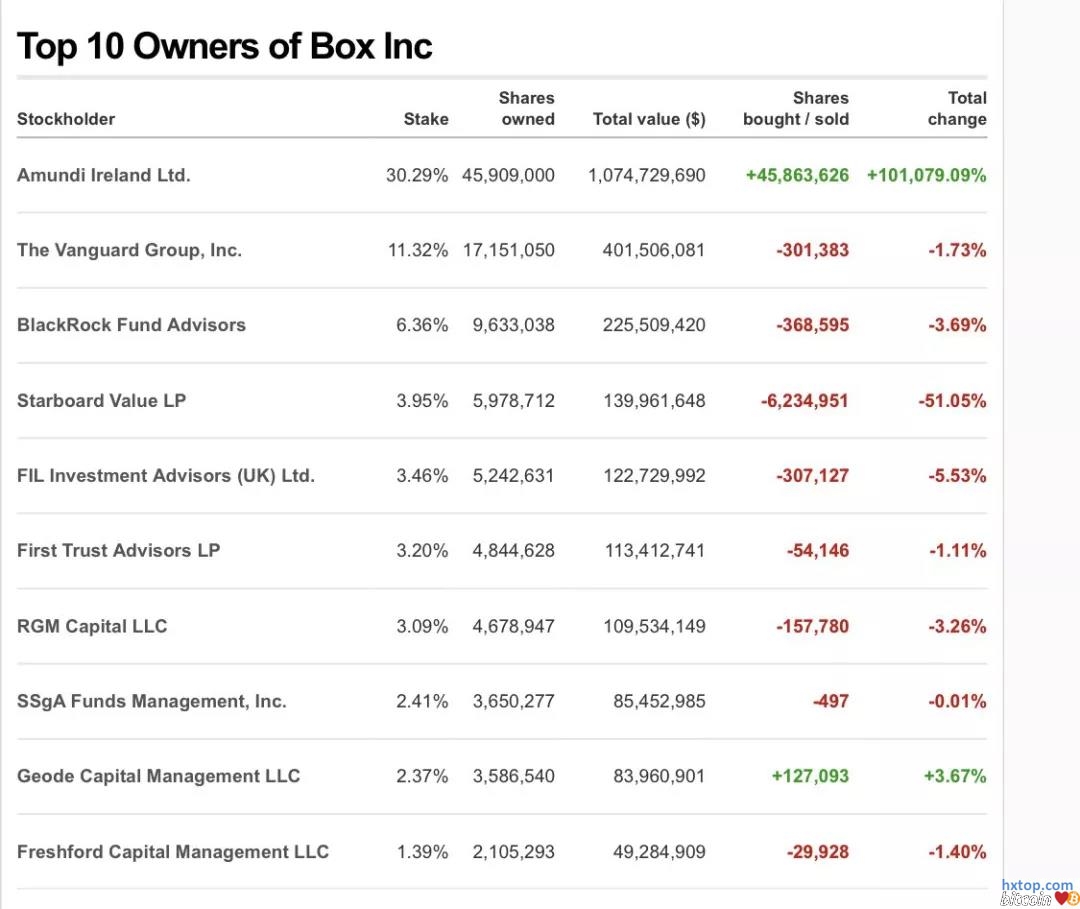Click Freshford Capital Management LLC
The height and width of the screenshot is (909, 1080).
172,852
